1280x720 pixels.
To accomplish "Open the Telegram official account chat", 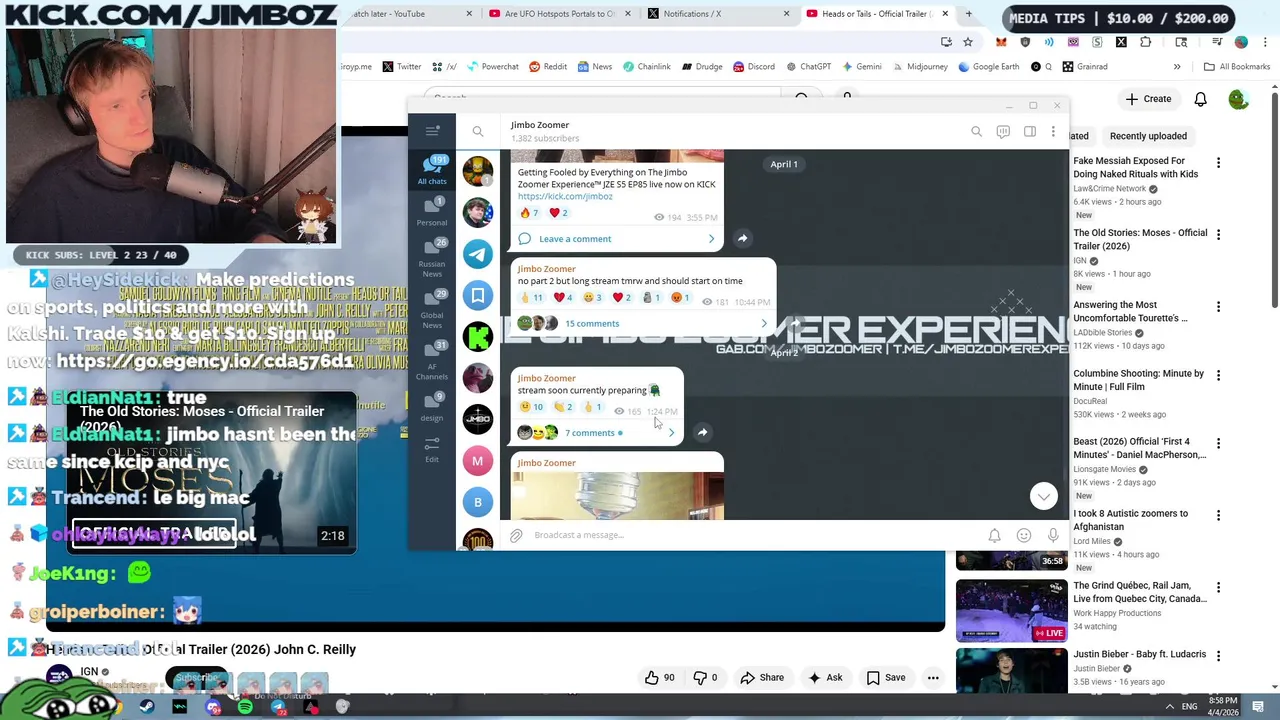I will (x=478, y=254).
